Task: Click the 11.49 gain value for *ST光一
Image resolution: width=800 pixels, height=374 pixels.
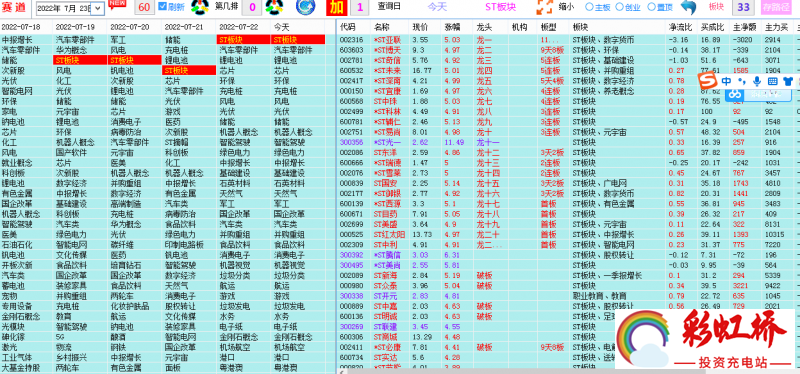Action: pos(454,142)
